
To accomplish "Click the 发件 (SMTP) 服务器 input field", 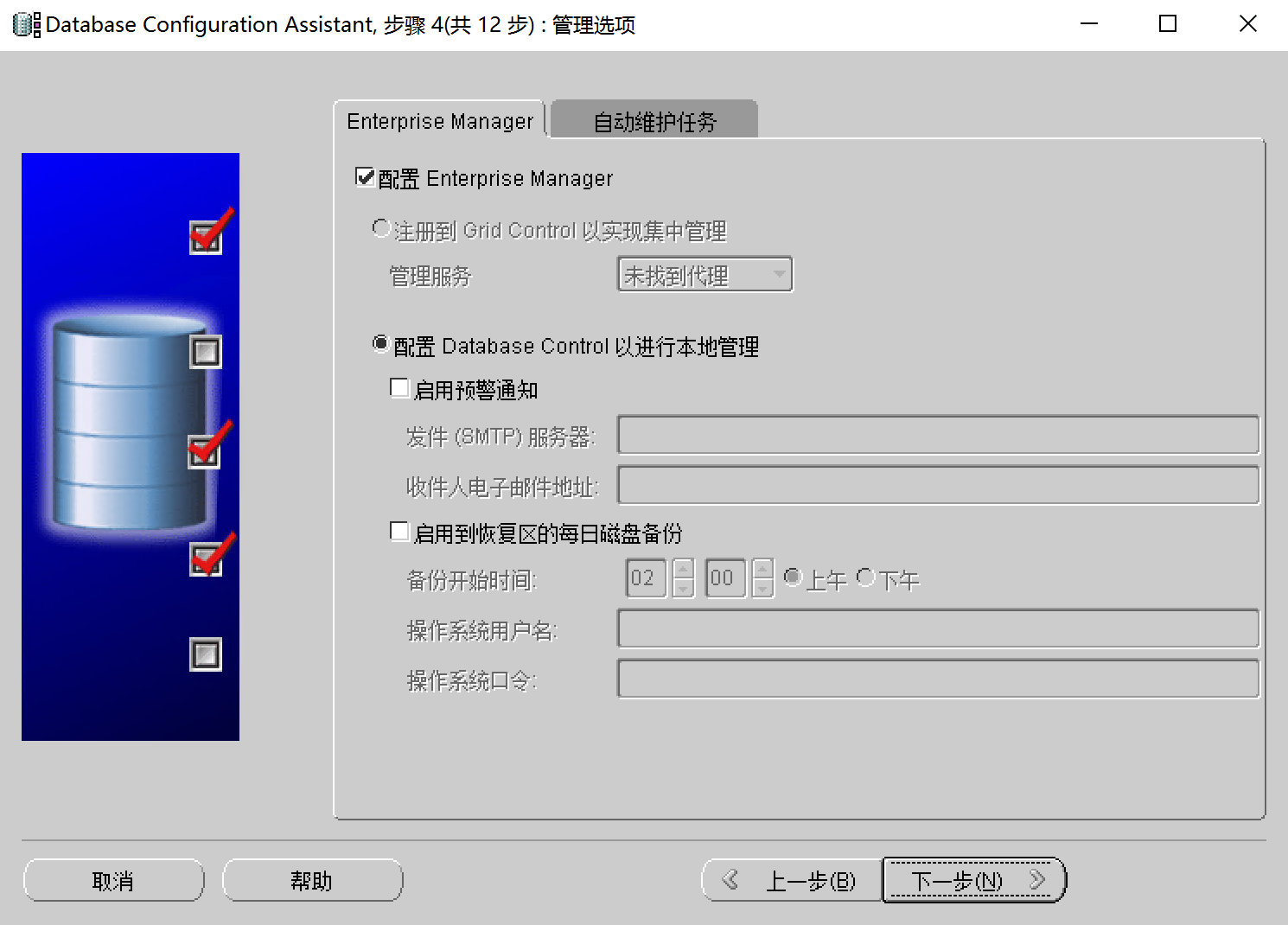I will tap(937, 435).
